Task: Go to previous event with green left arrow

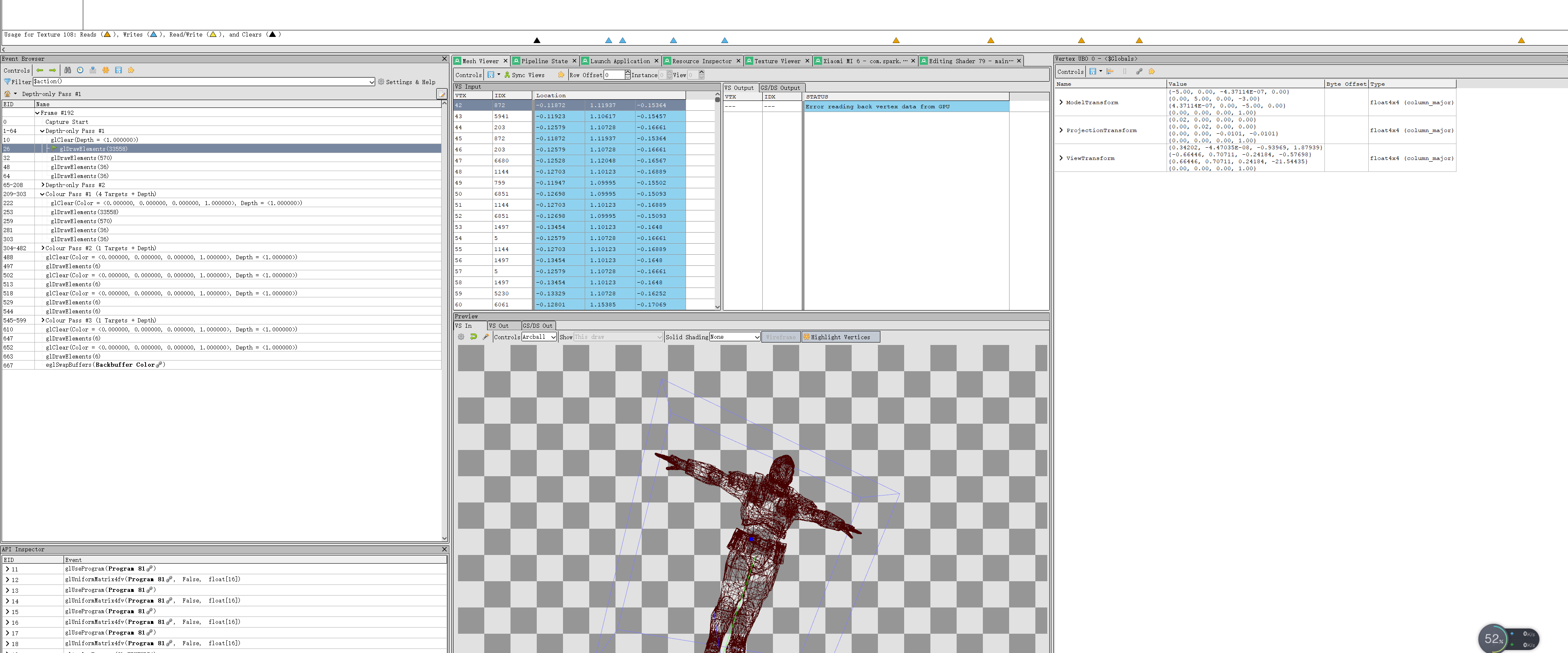Action: tap(39, 70)
